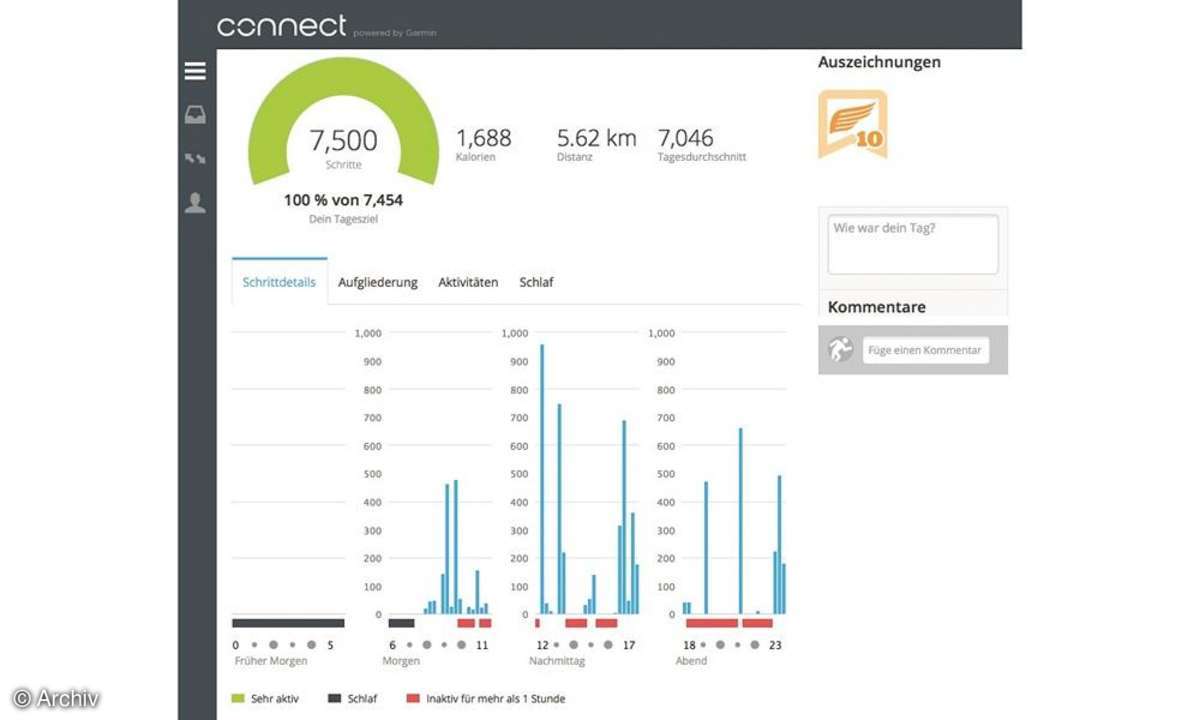Screen dimensions: 1200x720
Task: Click the dark 'Schlaf' legend swatch
Action: (x=334, y=699)
